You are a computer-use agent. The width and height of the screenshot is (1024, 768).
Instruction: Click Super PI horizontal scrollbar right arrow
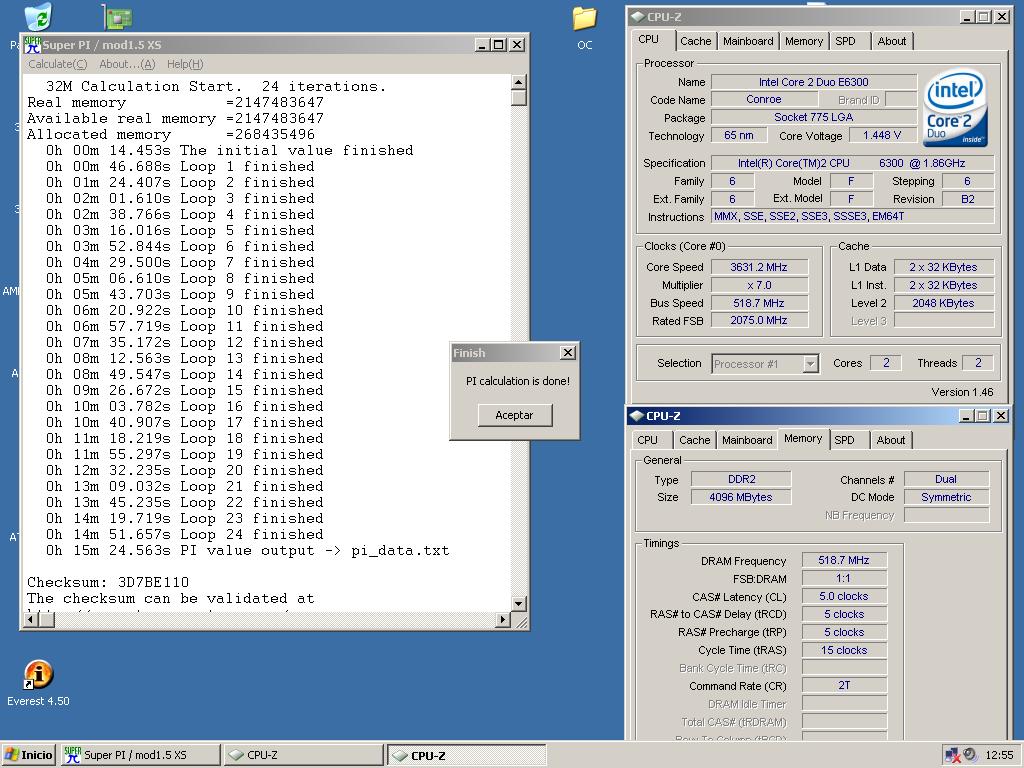point(502,619)
